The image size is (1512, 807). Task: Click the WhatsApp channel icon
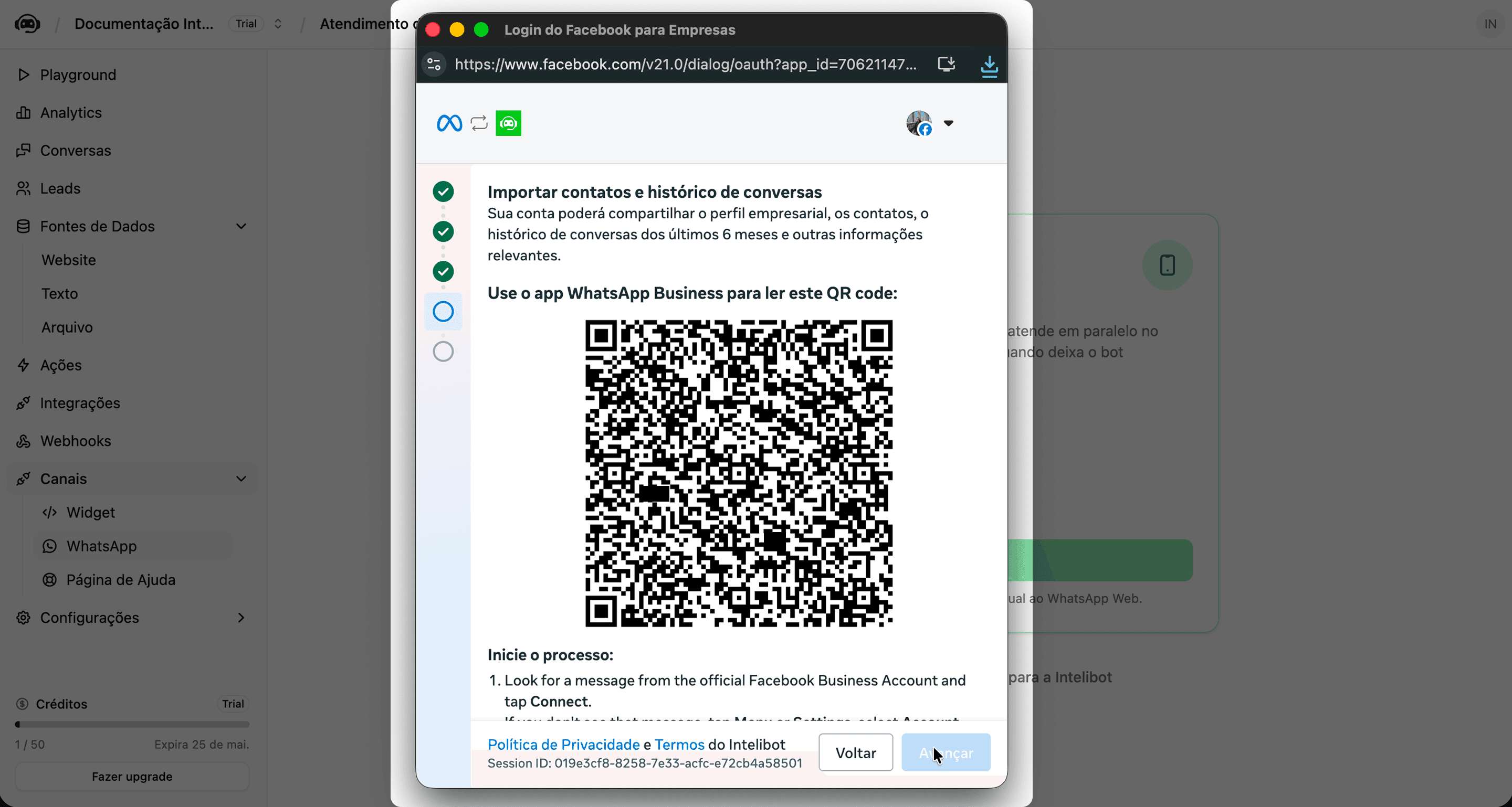coord(50,546)
